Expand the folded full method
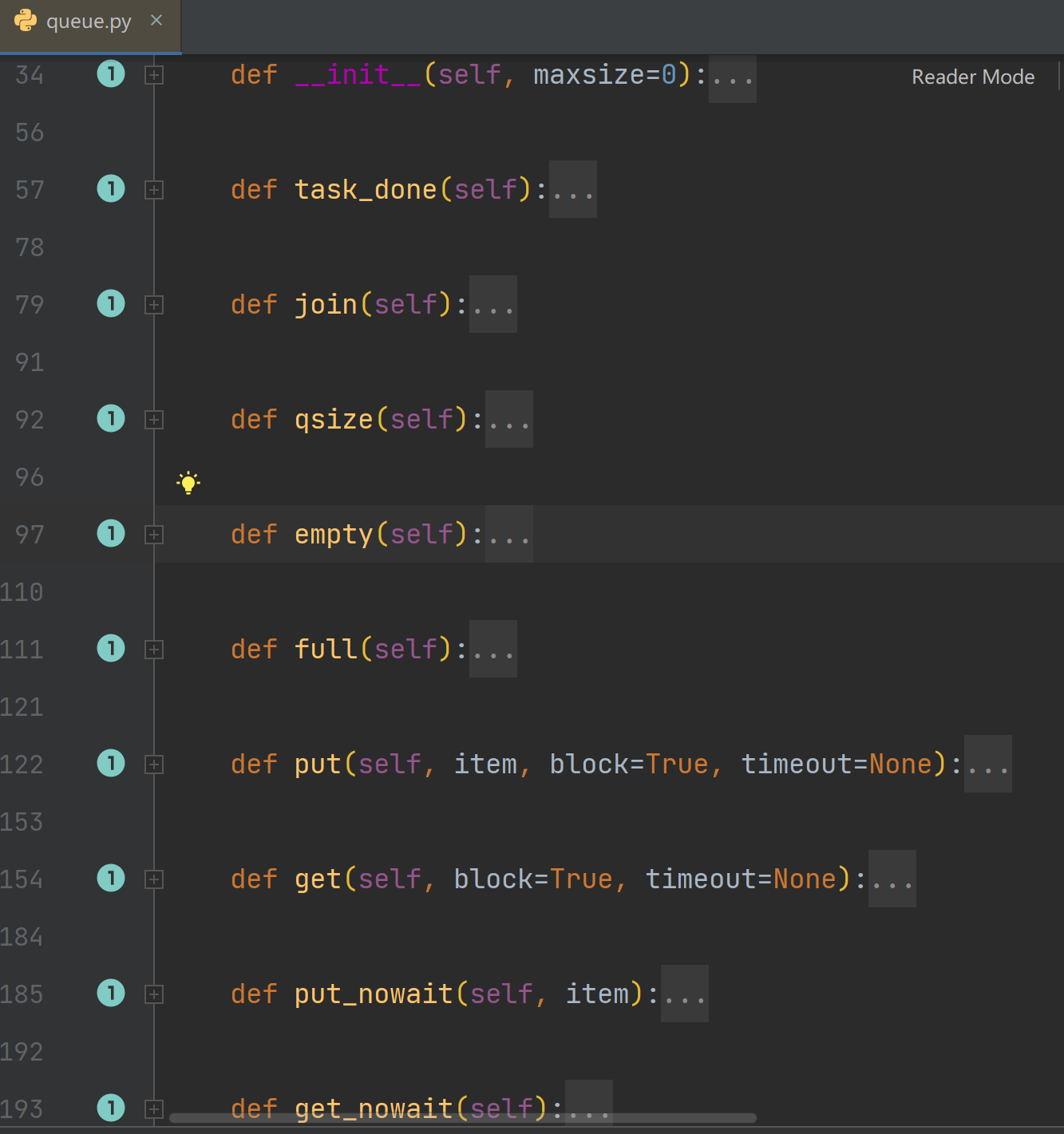 pos(154,650)
